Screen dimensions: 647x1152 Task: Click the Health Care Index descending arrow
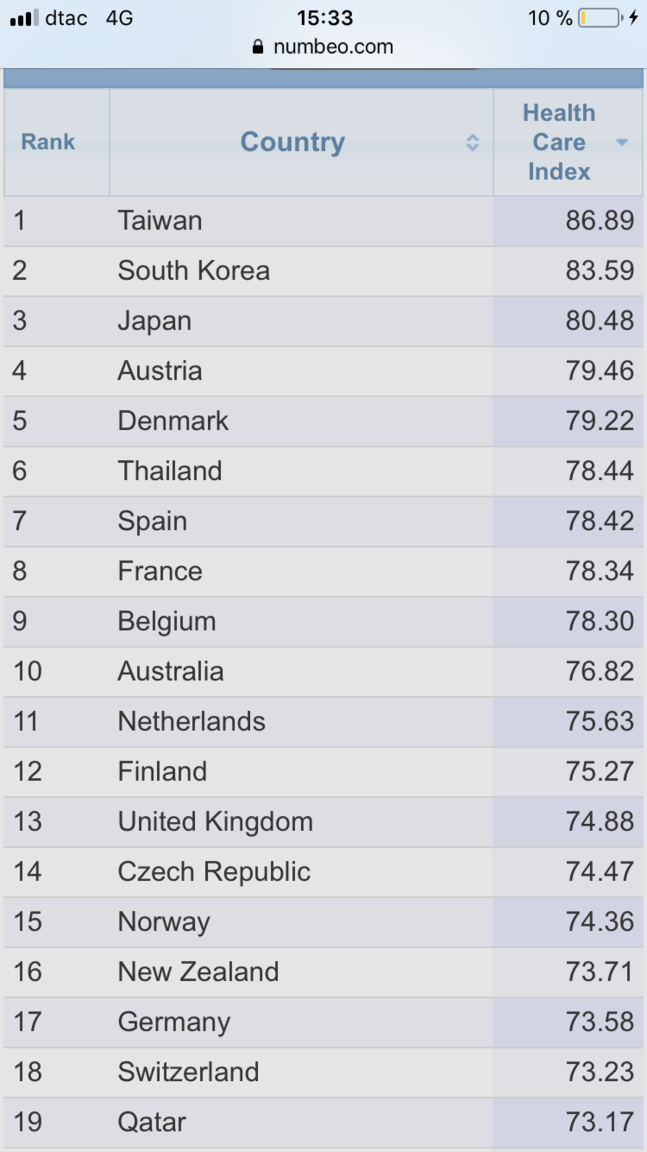(x=621, y=143)
